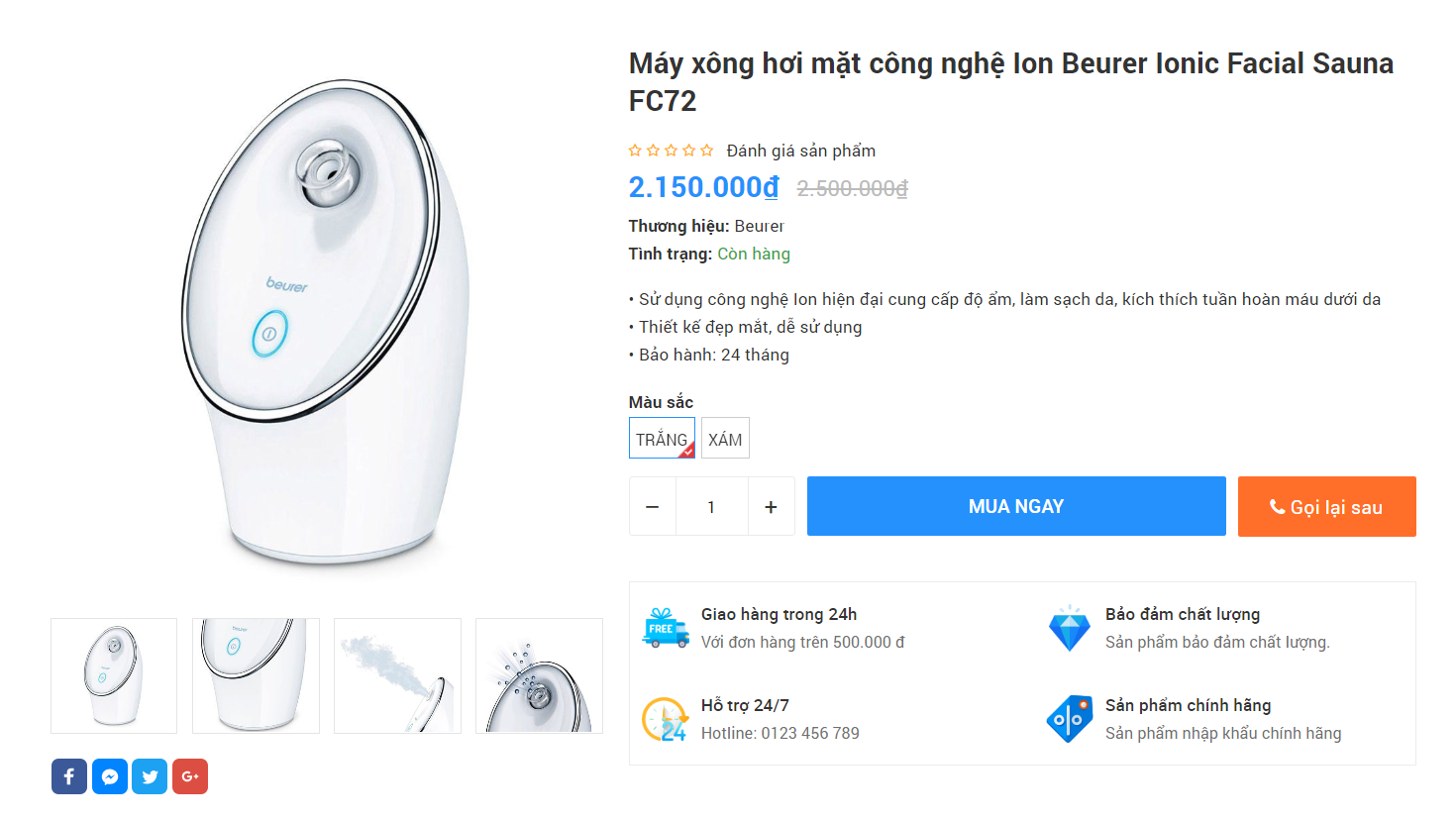This screenshot has width=1456, height=821.
Task: Share product on Google Plus
Action: click(x=190, y=776)
